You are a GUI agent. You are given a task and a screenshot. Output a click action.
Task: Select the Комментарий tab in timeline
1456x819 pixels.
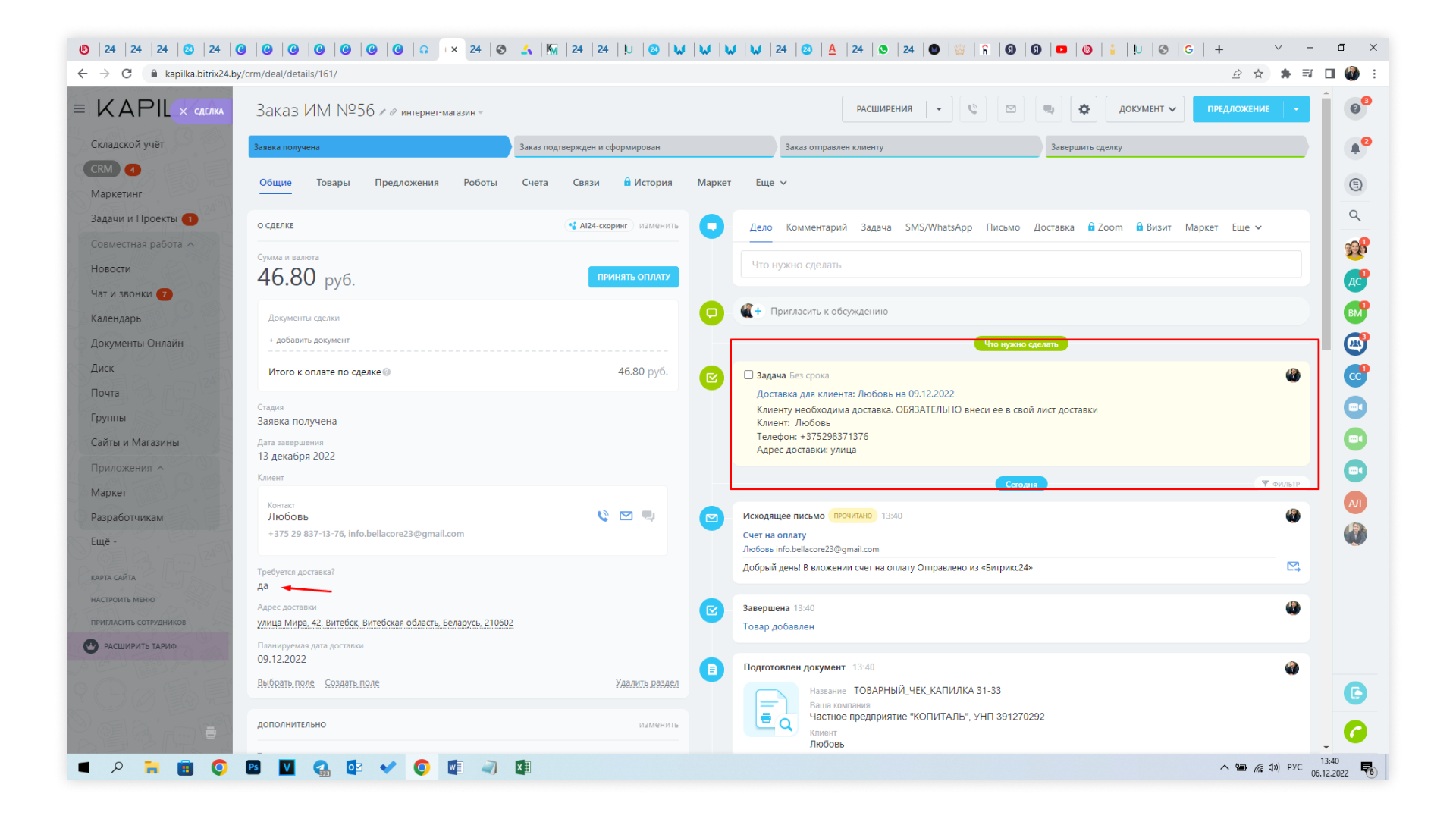(816, 227)
